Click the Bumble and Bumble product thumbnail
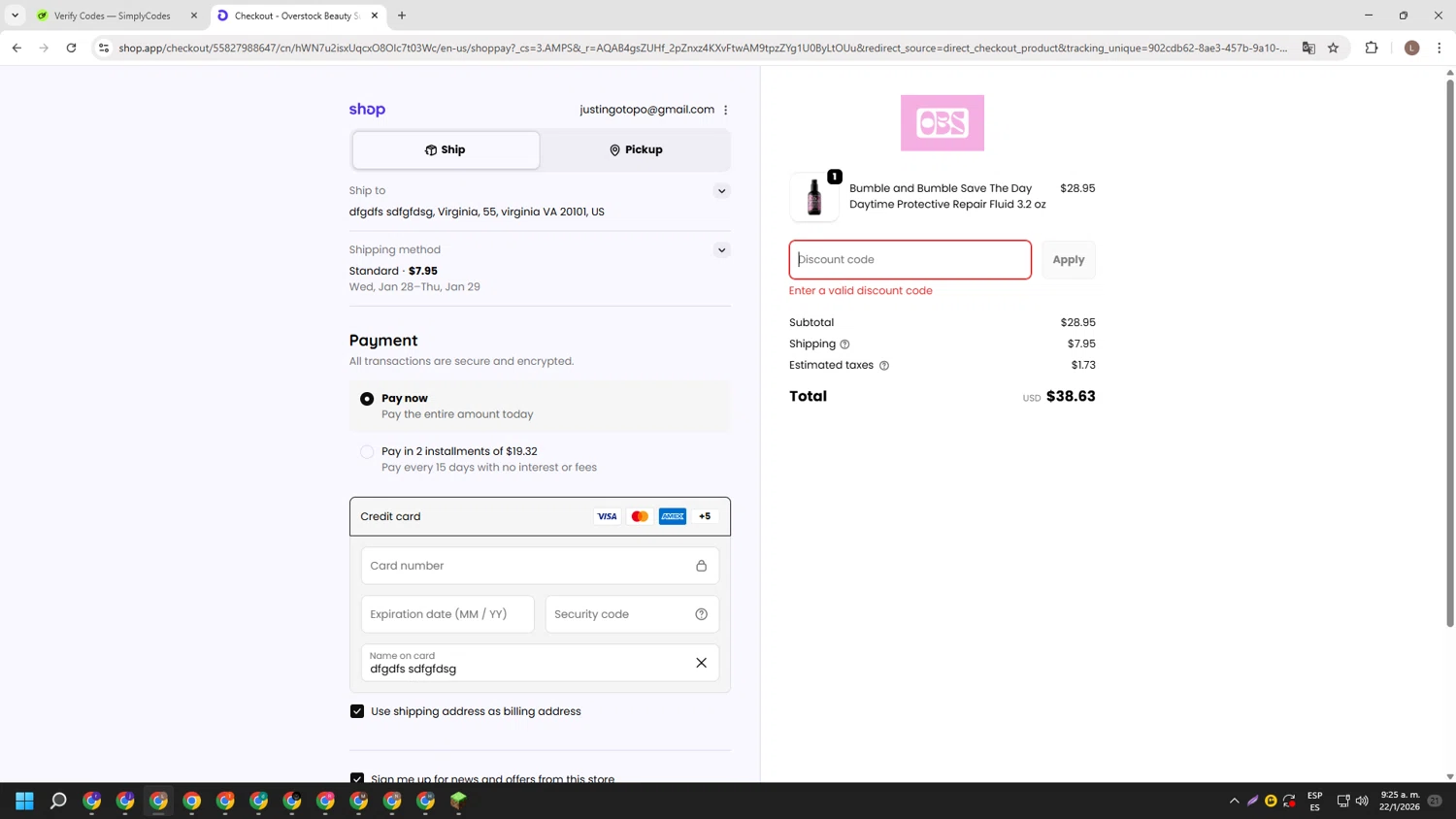Image resolution: width=1456 pixels, height=819 pixels. (x=814, y=197)
